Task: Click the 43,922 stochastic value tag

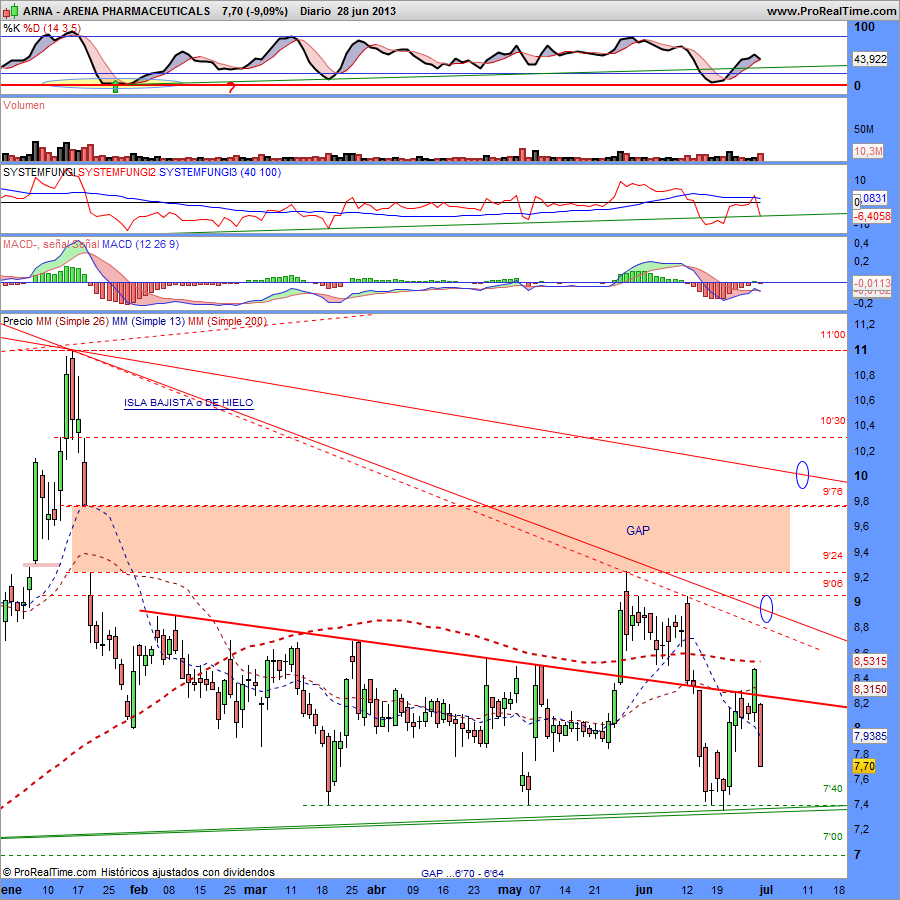Action: (x=870, y=59)
